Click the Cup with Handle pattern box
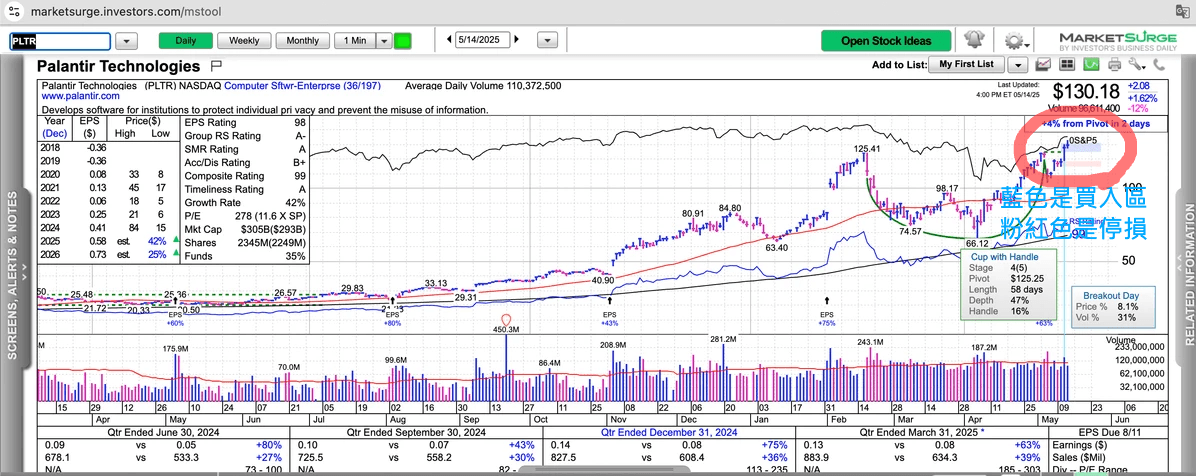 click(1009, 284)
